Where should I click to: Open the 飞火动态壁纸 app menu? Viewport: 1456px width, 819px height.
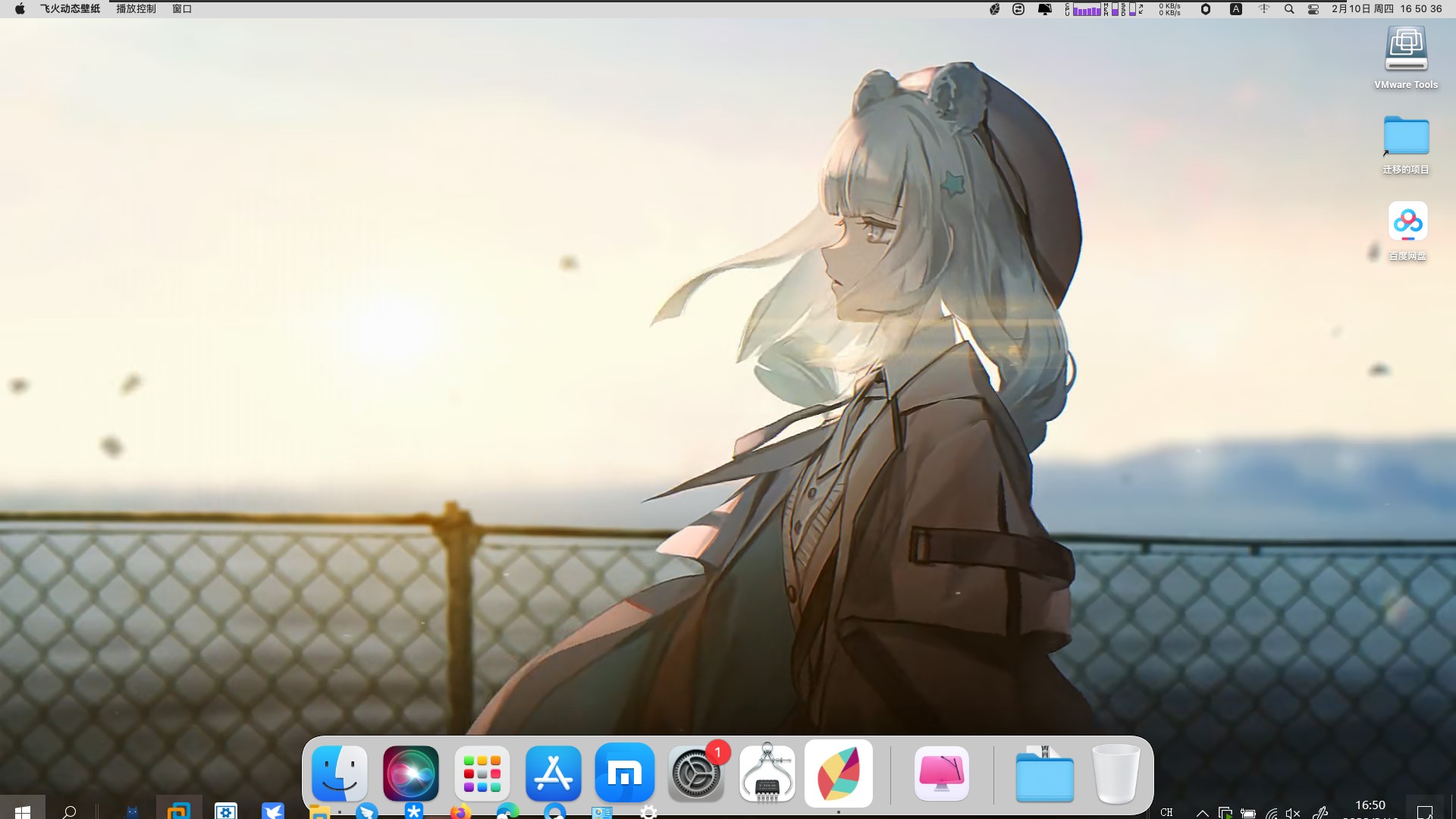point(70,9)
